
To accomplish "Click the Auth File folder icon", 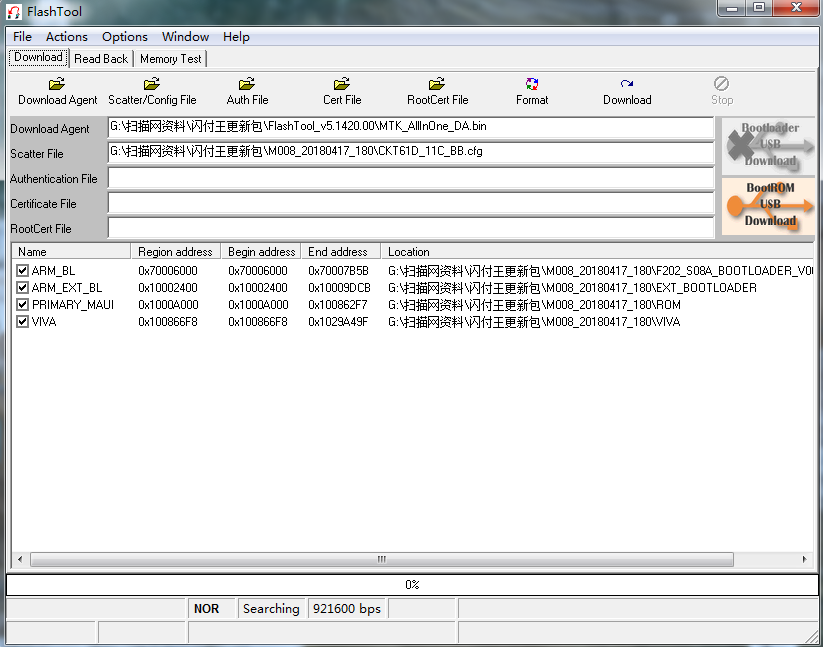I will pos(247,84).
